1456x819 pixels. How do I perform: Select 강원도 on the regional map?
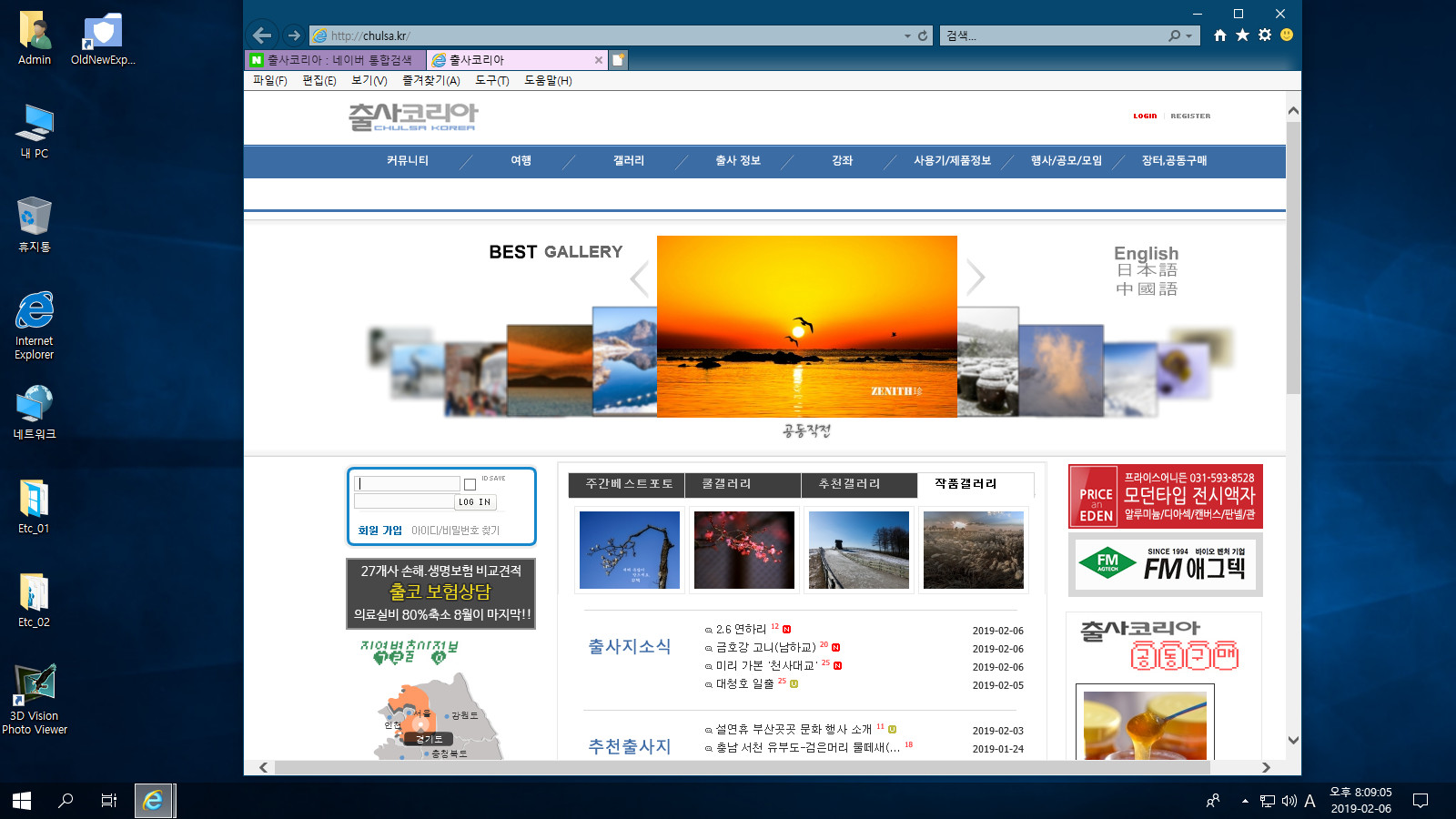pyautogui.click(x=464, y=716)
